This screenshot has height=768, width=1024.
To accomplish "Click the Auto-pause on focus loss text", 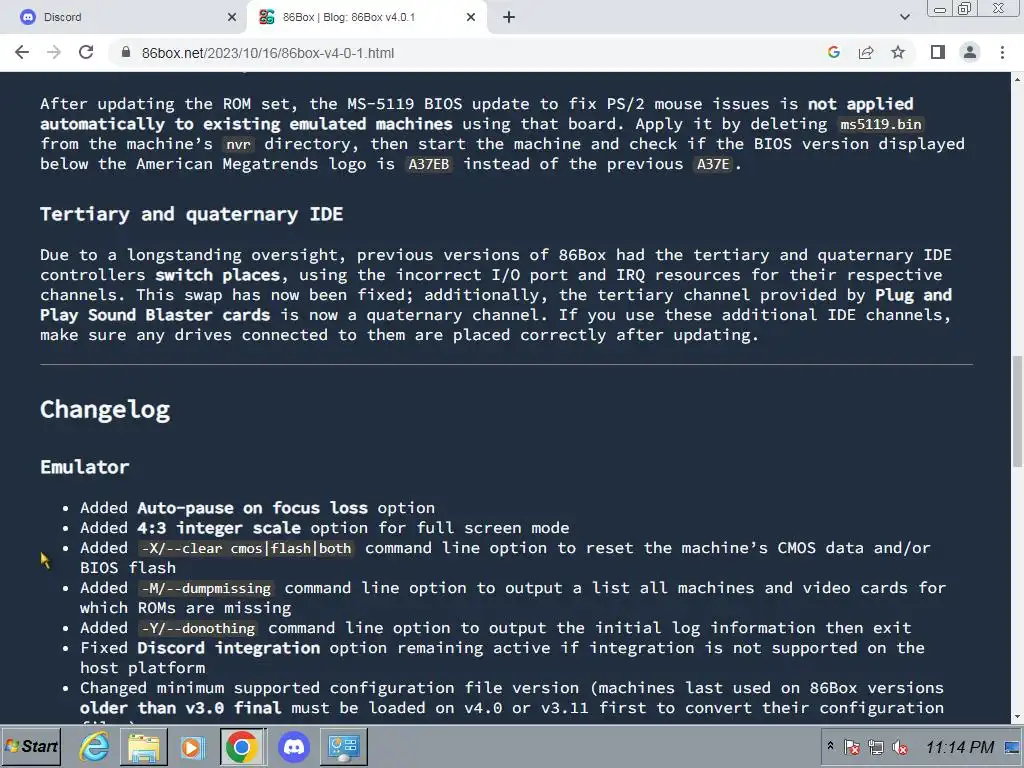I will tap(253, 507).
